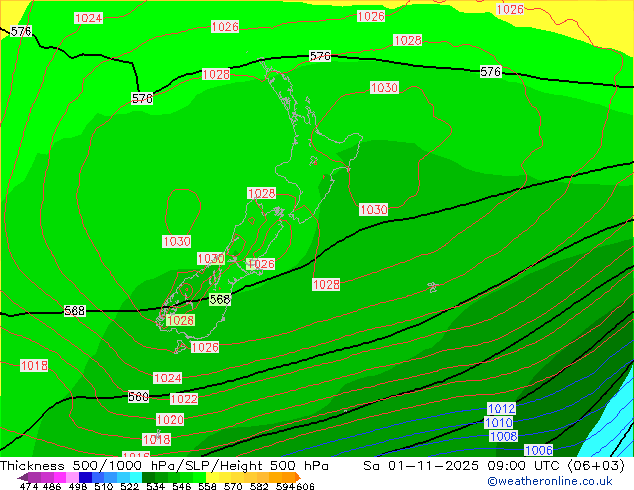Click the legend value '510'
The height and width of the screenshot is (490, 634).
pos(104,486)
